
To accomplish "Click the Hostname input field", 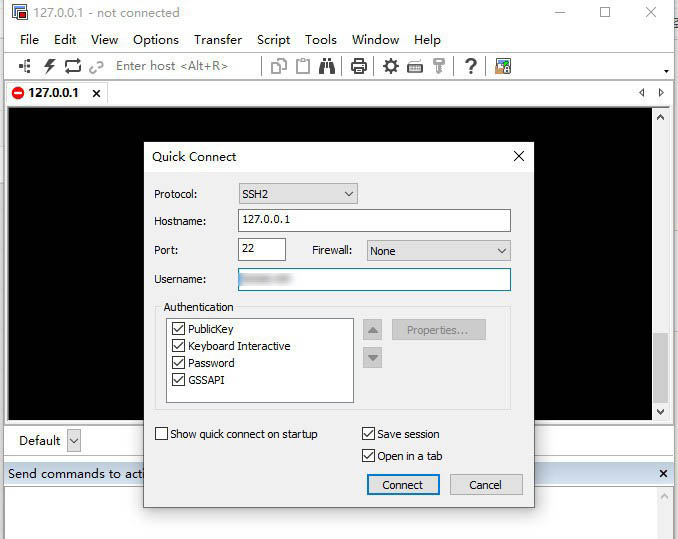I will tap(374, 220).
